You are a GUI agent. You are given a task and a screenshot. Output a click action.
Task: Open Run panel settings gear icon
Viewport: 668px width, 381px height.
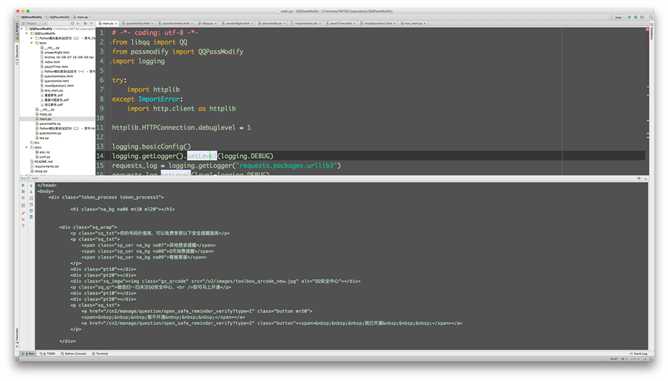point(639,179)
